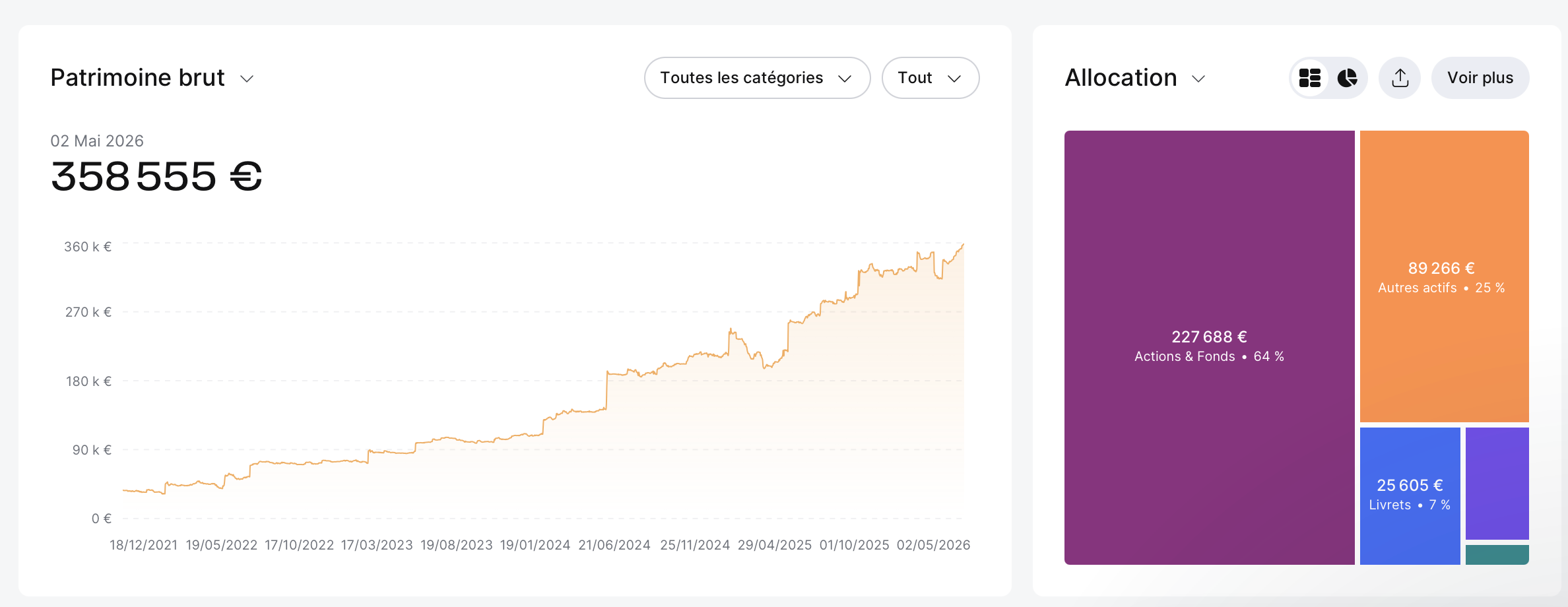This screenshot has height=607, width=1568.
Task: Switch allocation to pie chart view
Action: 1347,78
